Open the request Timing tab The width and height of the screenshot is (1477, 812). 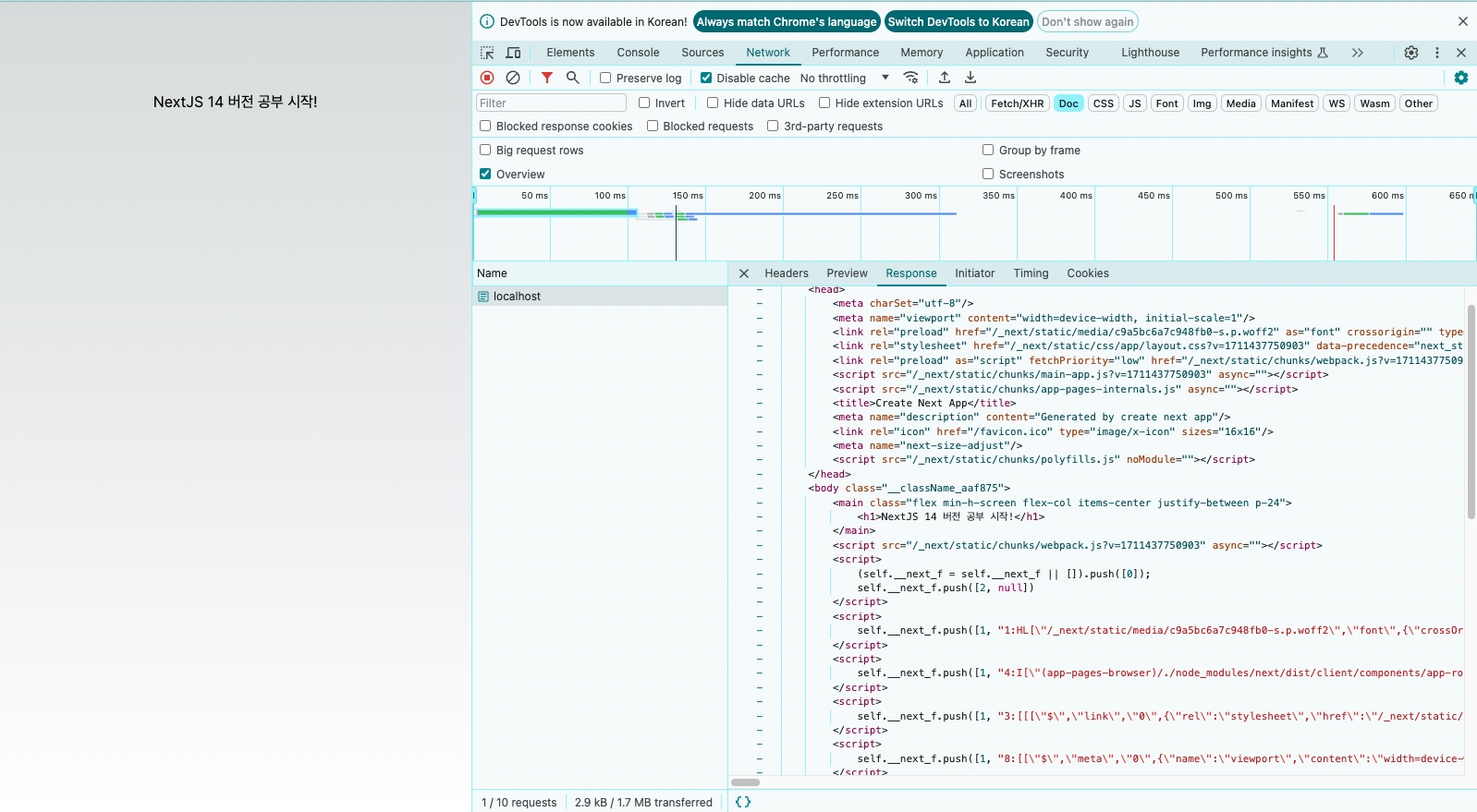click(1031, 273)
